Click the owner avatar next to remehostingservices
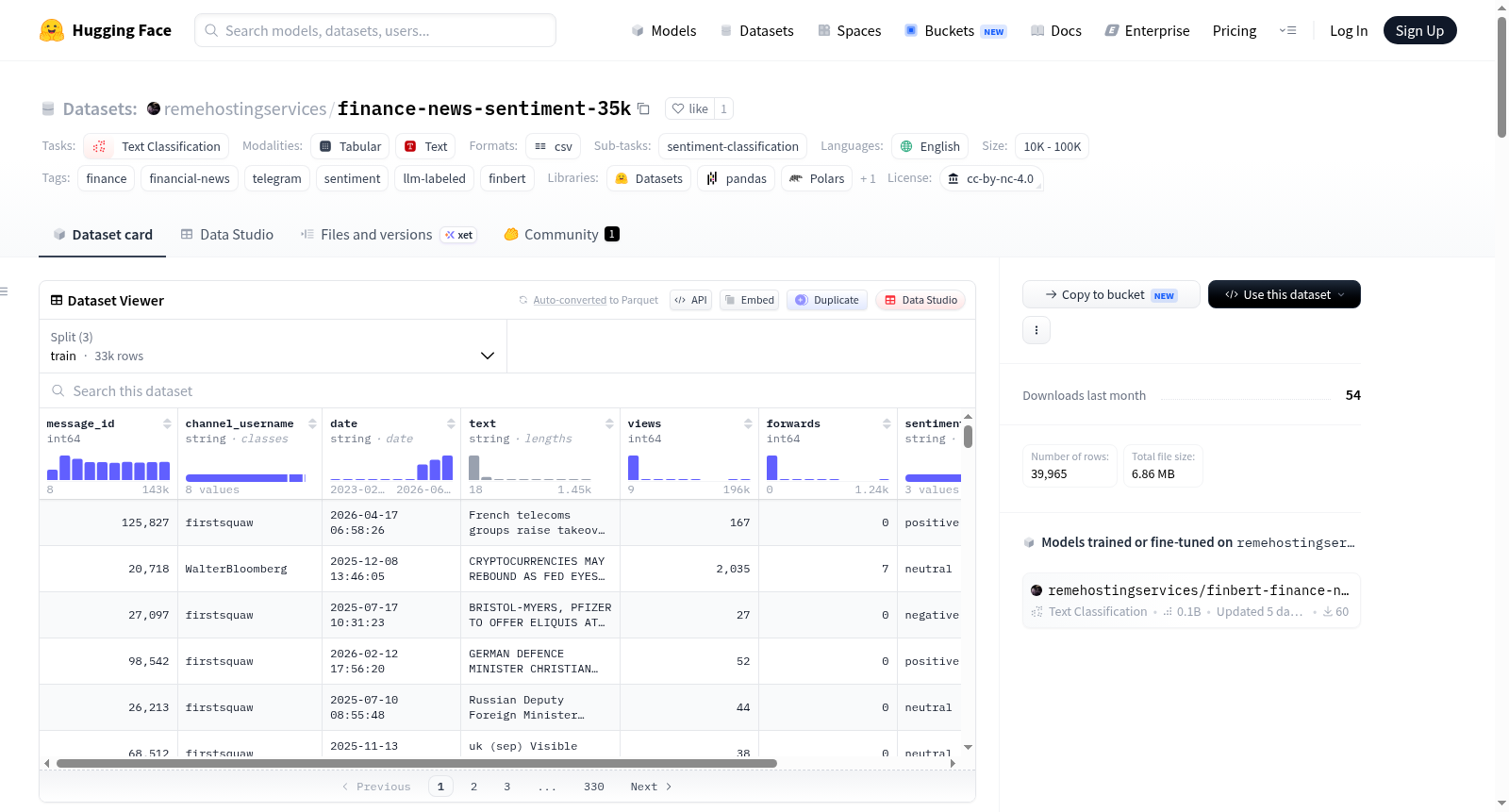The image size is (1509, 812). tap(154, 108)
